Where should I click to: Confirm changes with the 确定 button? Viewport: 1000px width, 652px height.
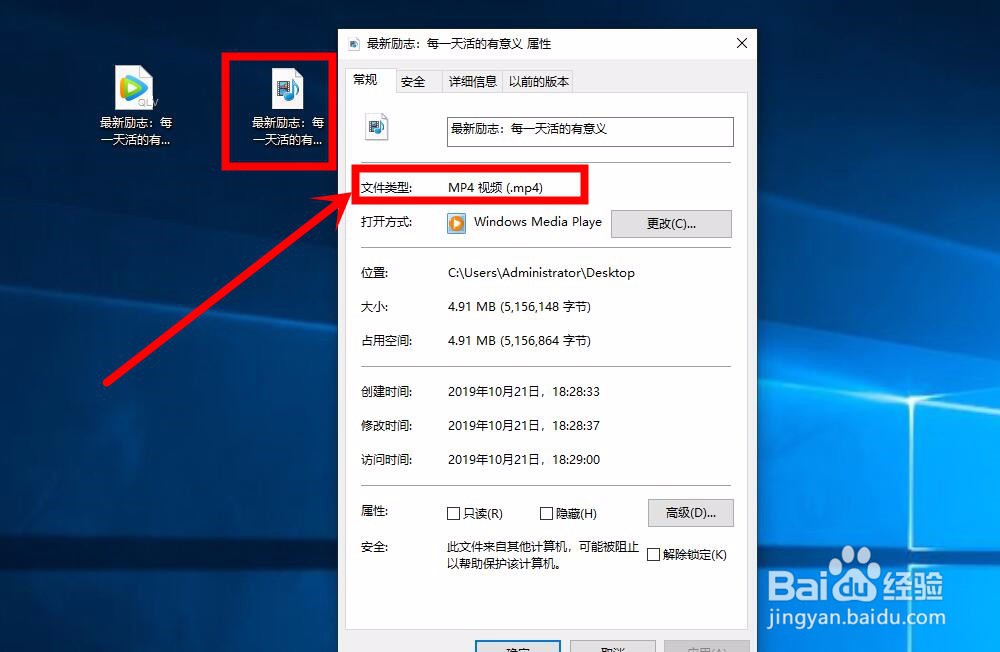click(517, 648)
